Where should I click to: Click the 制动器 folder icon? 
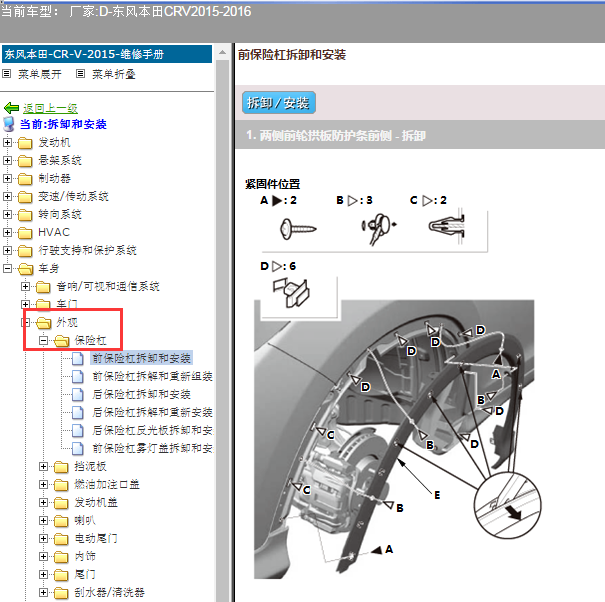pyautogui.click(x=25, y=179)
